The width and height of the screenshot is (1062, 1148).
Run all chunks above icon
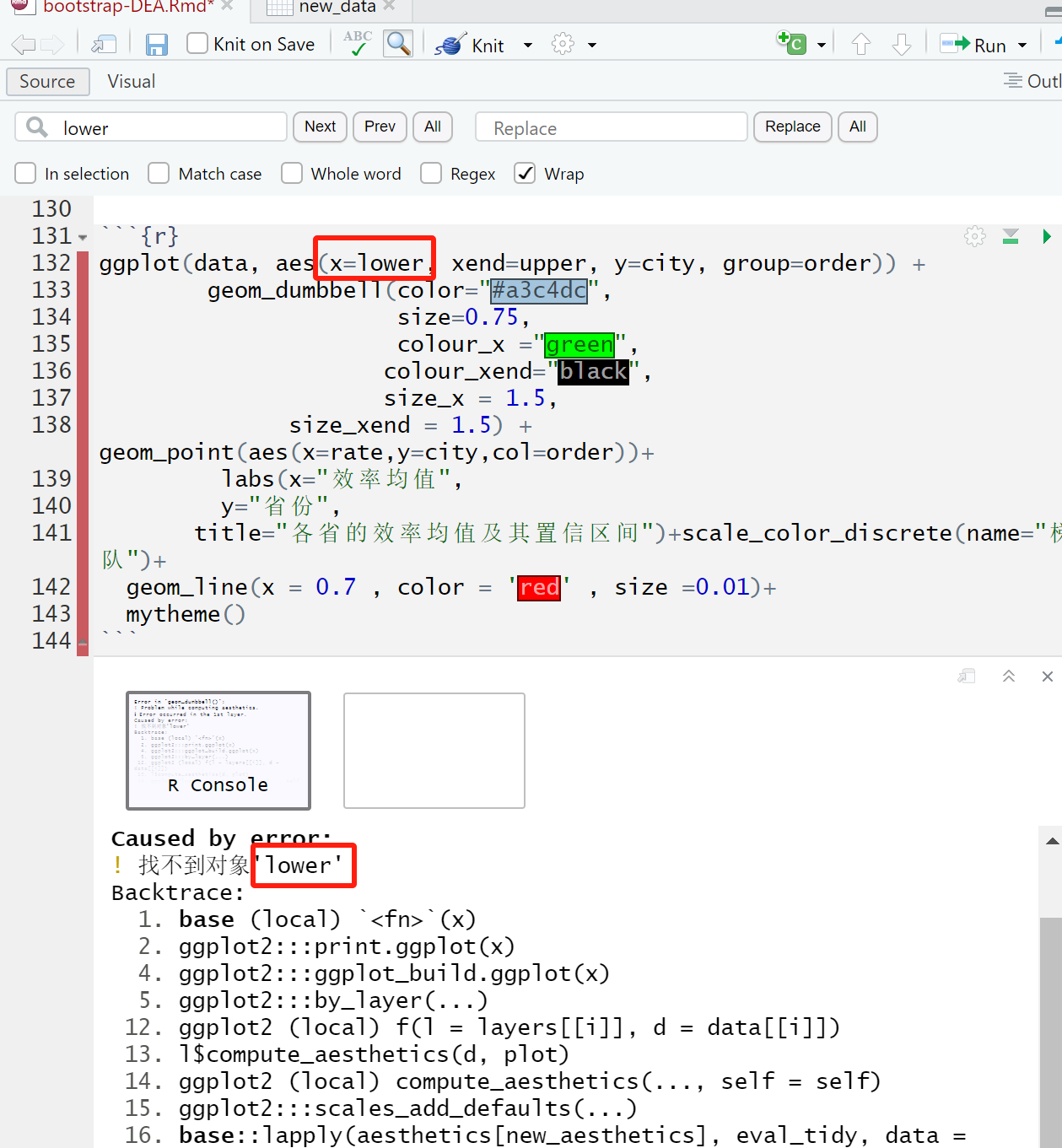pyautogui.click(x=1011, y=236)
